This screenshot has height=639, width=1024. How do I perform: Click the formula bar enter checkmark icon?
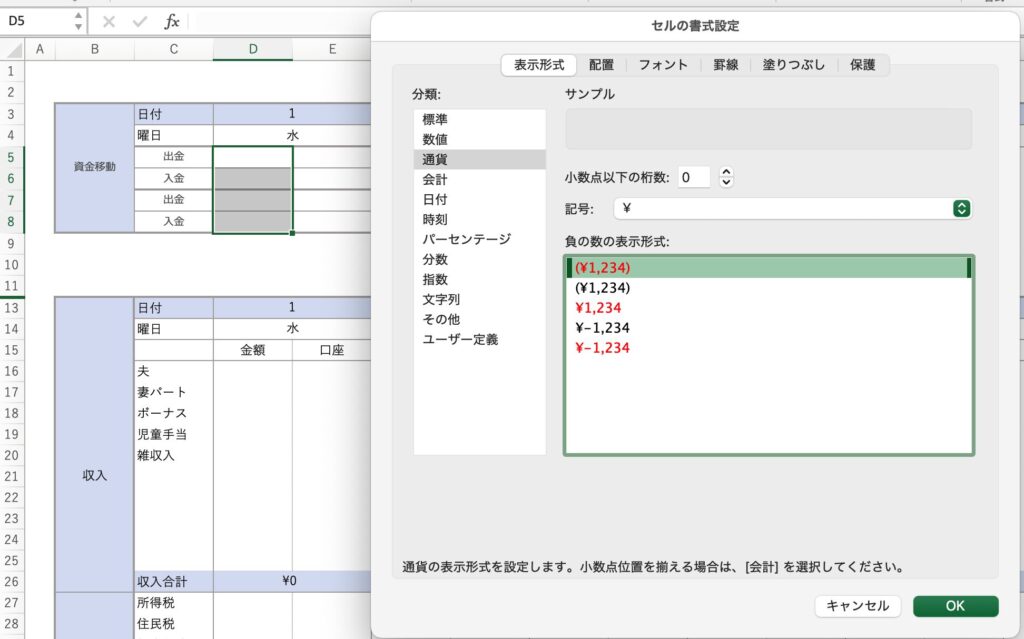pyautogui.click(x=140, y=21)
